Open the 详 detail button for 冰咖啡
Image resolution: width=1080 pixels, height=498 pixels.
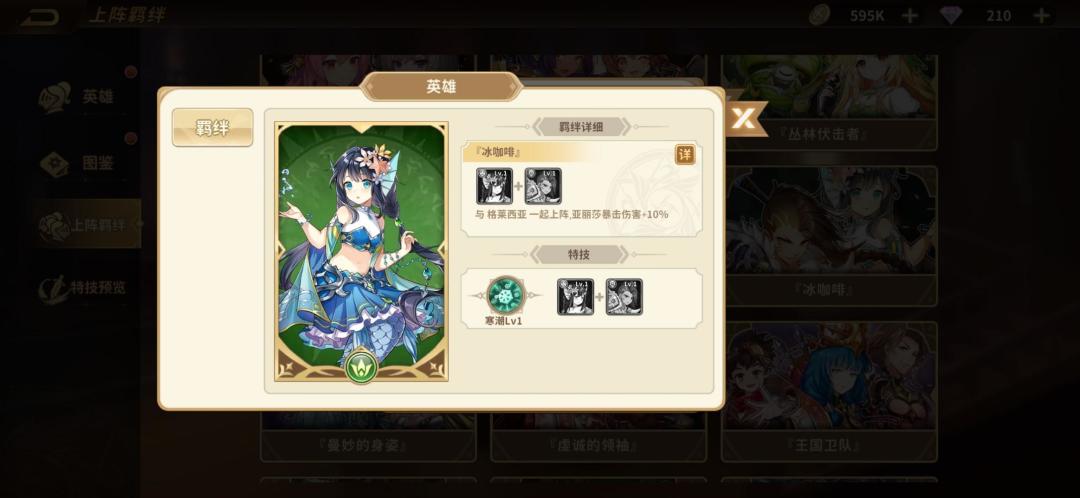685,154
